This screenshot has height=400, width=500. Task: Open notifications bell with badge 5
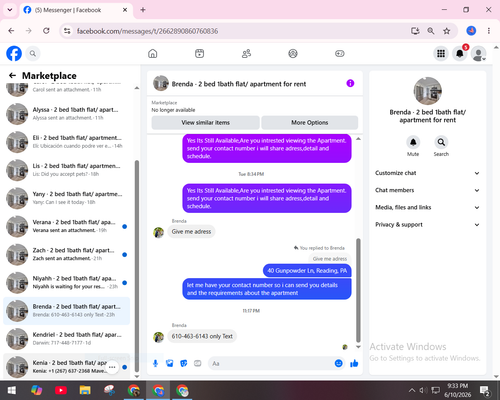460,53
